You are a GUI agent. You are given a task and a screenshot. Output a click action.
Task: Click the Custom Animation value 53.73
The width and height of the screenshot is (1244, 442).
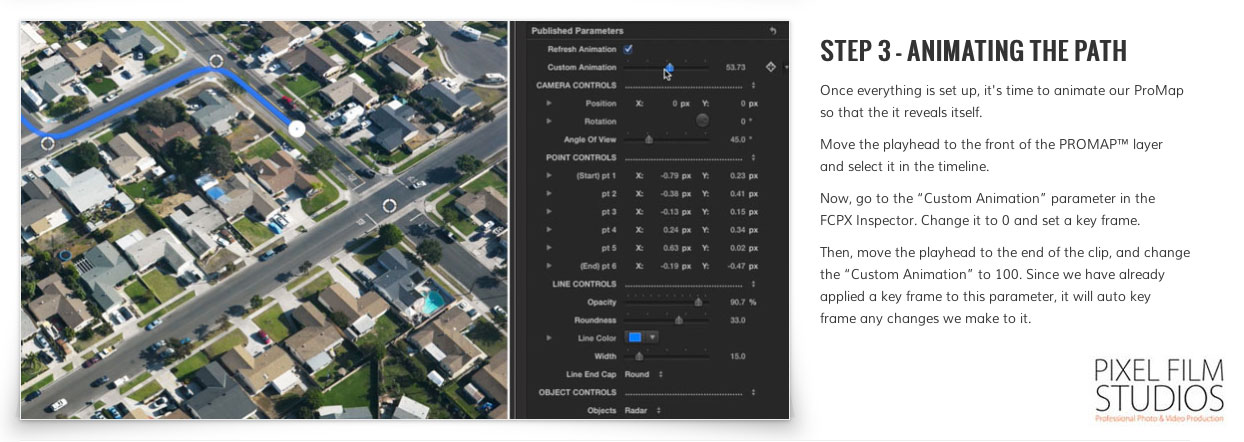click(x=736, y=67)
